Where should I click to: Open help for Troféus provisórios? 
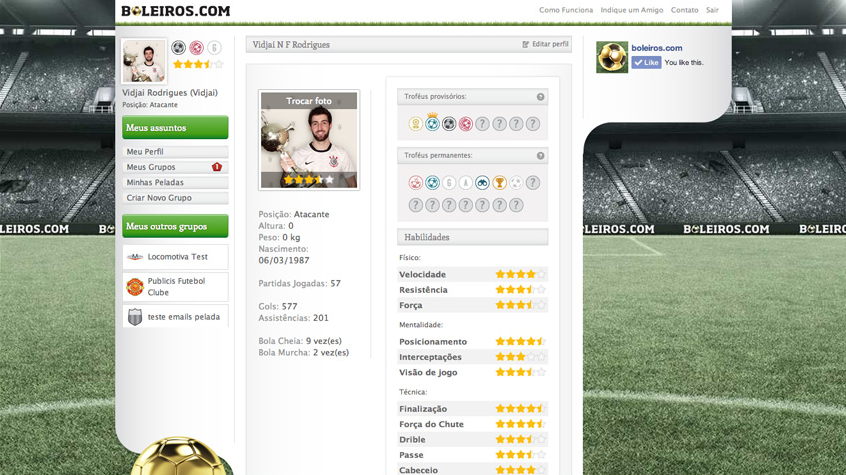click(x=540, y=97)
